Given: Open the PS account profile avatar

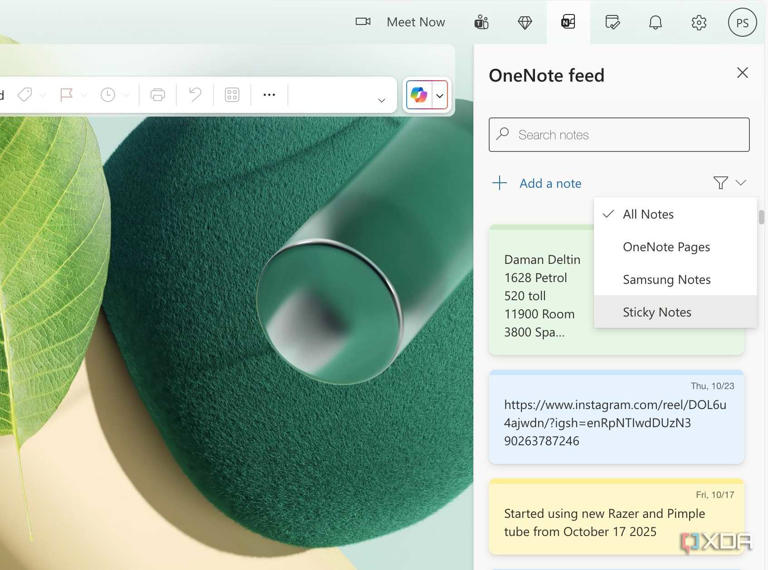Looking at the screenshot, I should [x=742, y=22].
